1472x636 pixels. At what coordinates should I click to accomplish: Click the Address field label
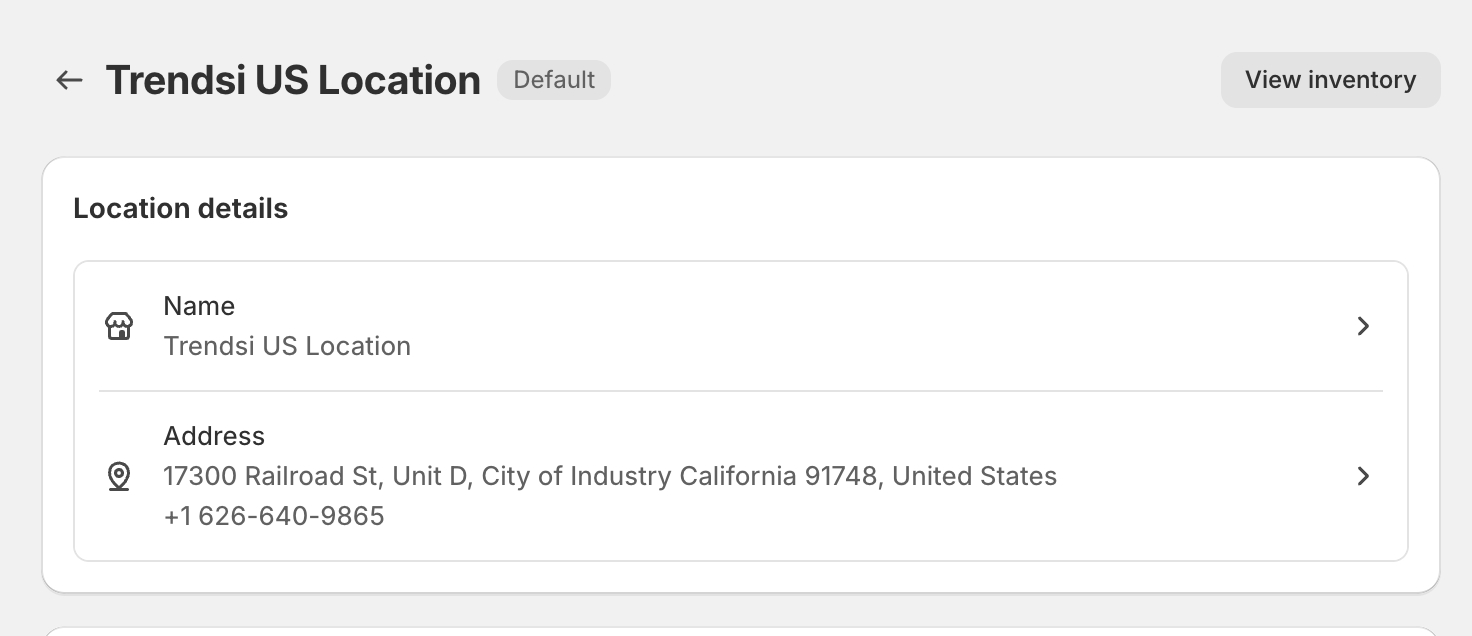(x=214, y=436)
